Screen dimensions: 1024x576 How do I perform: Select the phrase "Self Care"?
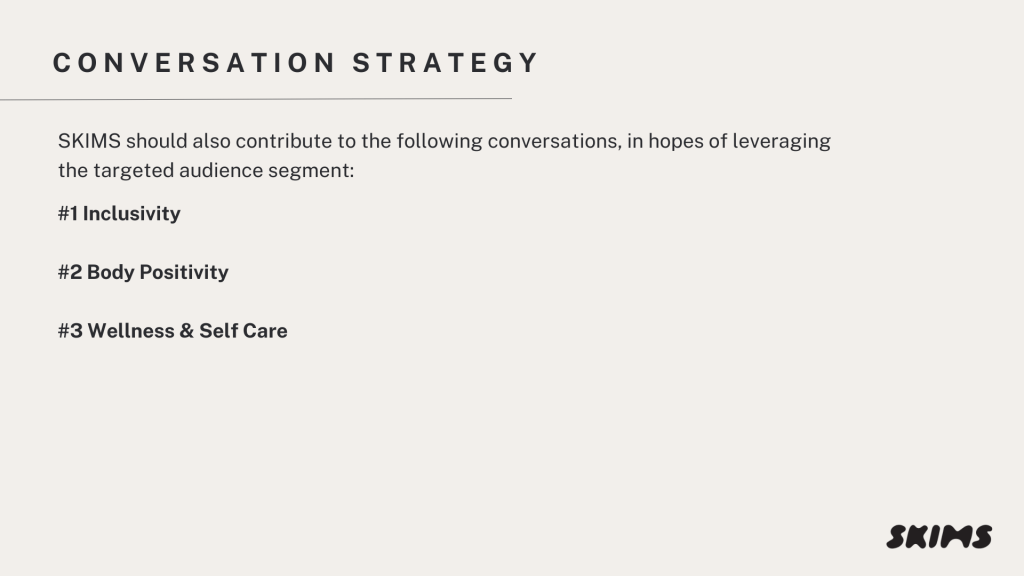[243, 331]
